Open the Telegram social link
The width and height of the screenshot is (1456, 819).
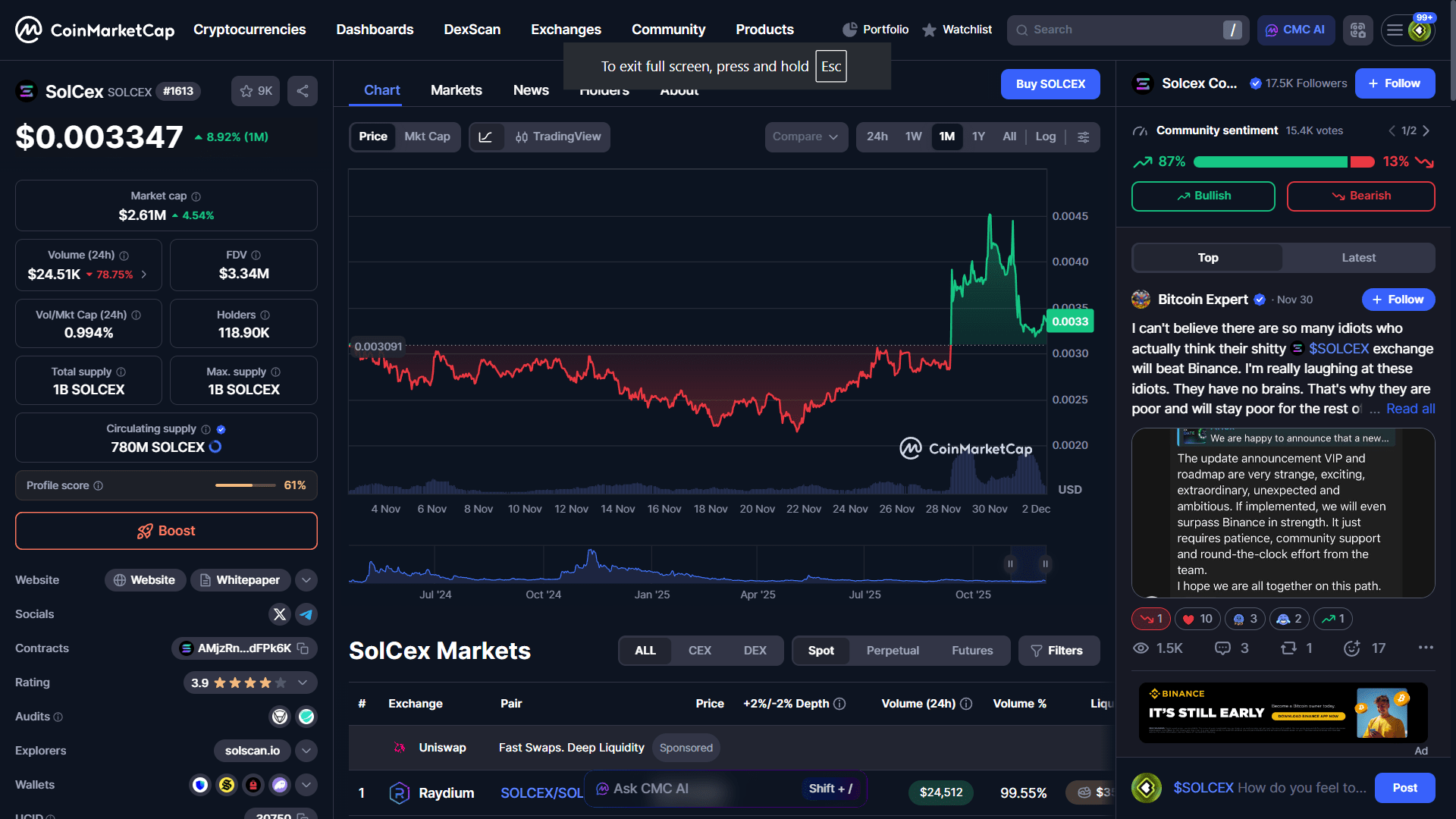click(306, 614)
